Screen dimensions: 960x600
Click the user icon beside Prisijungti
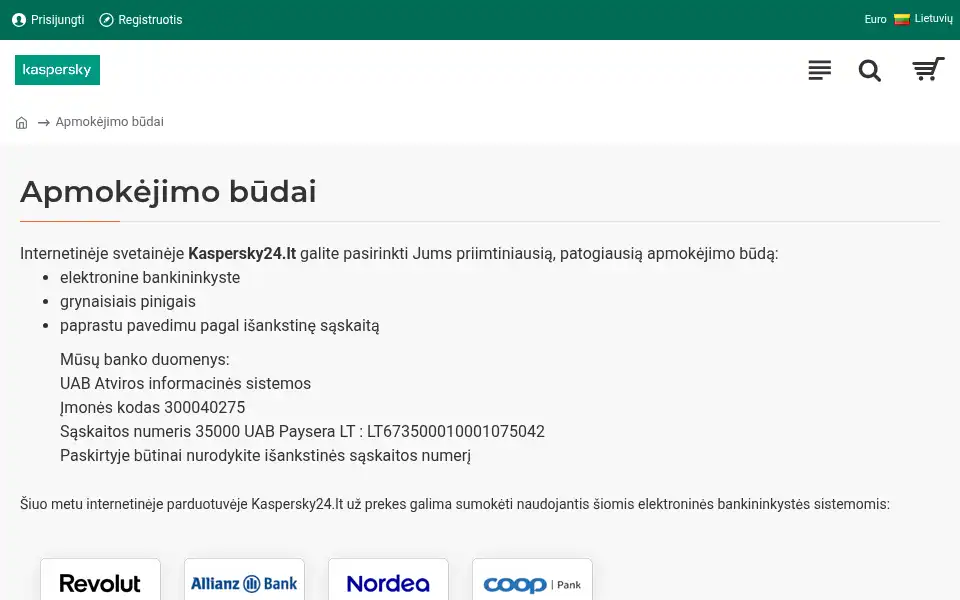(x=19, y=20)
